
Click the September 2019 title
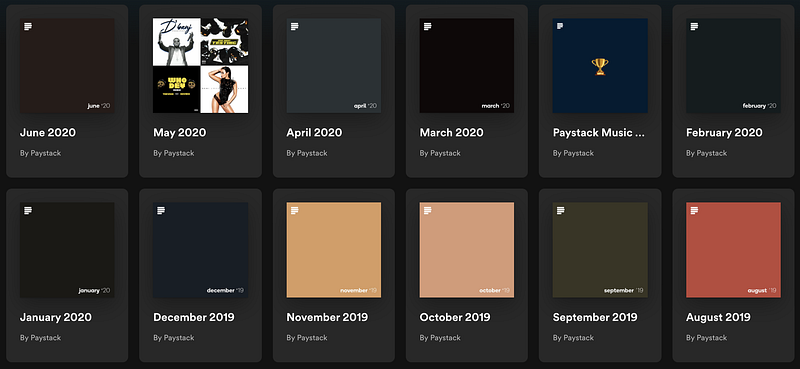595,317
